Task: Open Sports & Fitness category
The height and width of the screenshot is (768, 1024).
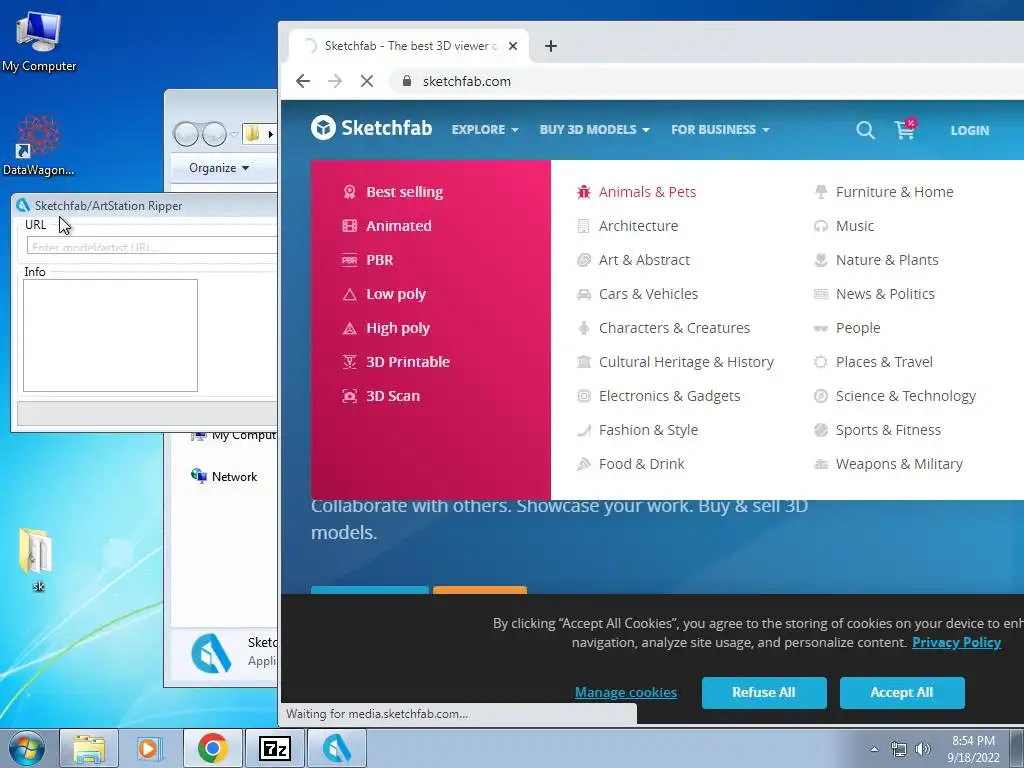Action: [x=878, y=430]
